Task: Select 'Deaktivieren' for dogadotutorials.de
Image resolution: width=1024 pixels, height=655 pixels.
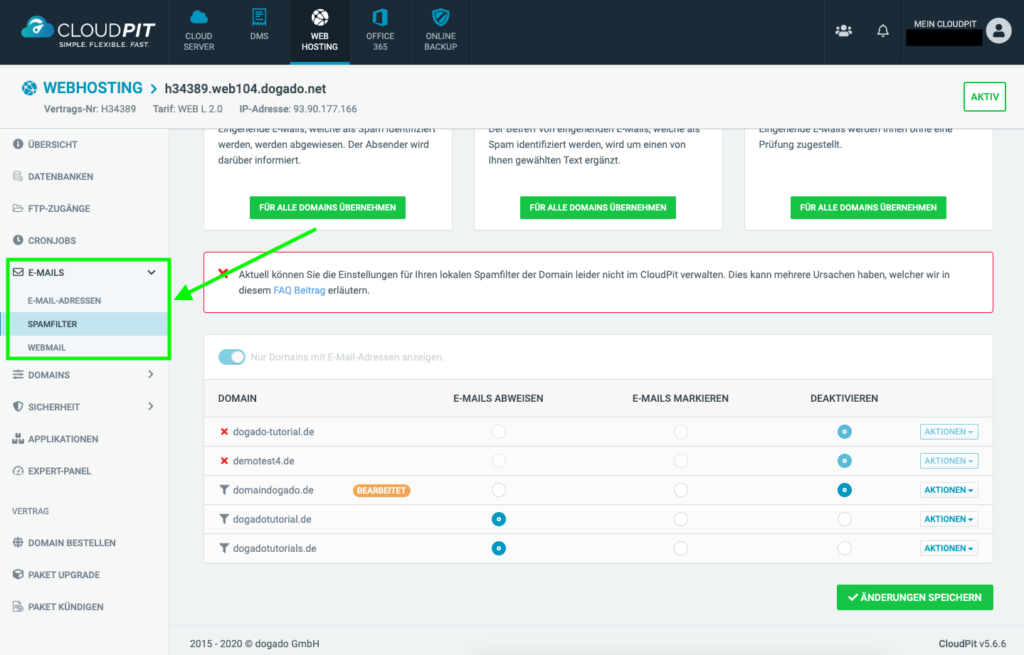Action: click(x=844, y=548)
